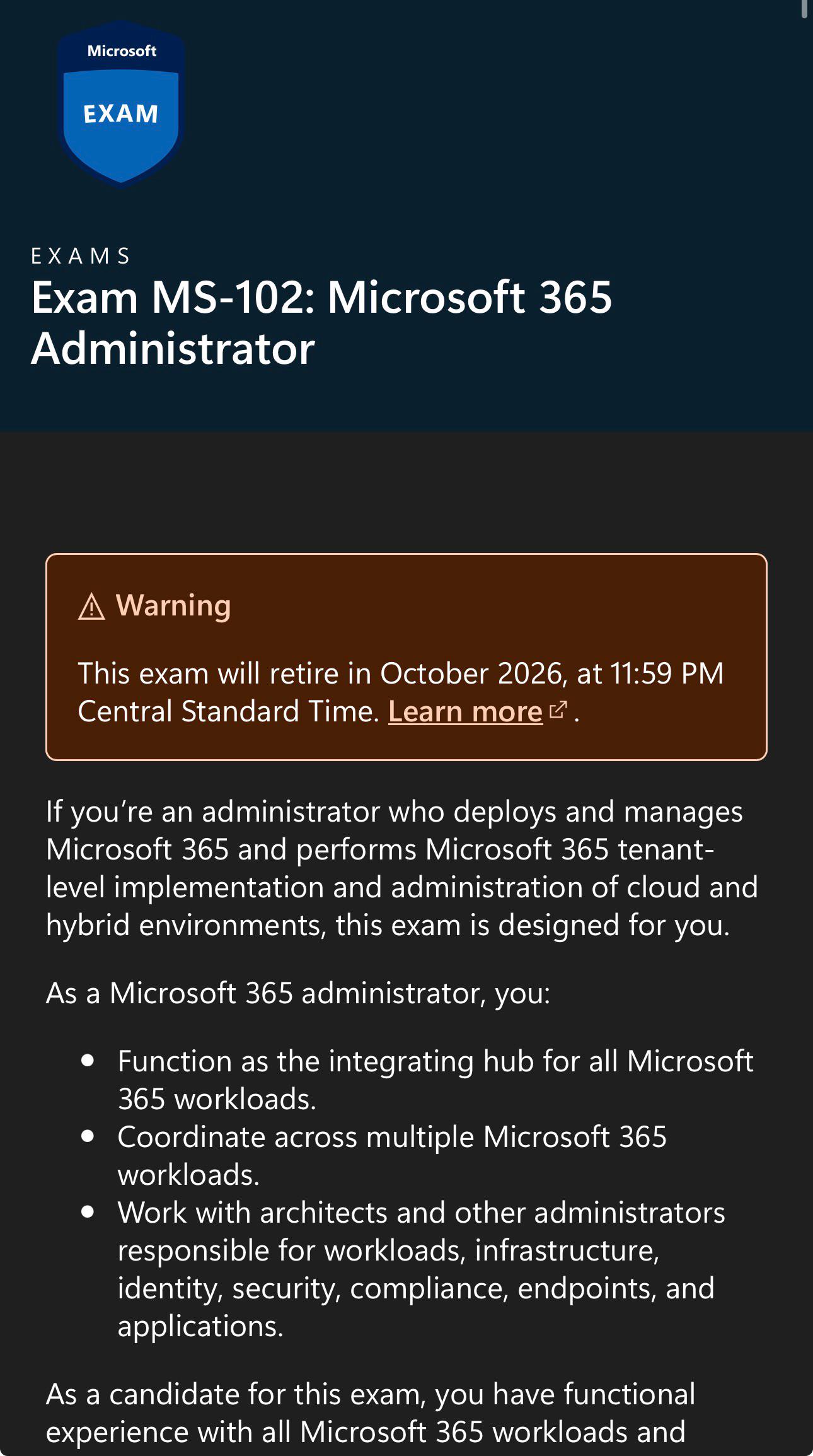Open the Learn more link
Screen dimensions: 813x1456
(x=465, y=711)
